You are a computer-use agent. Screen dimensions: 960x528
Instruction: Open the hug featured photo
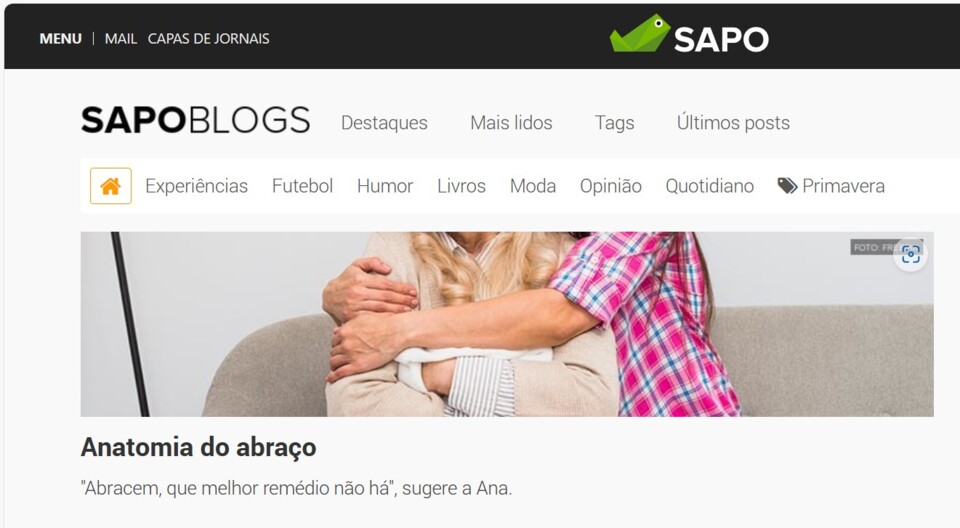(507, 324)
